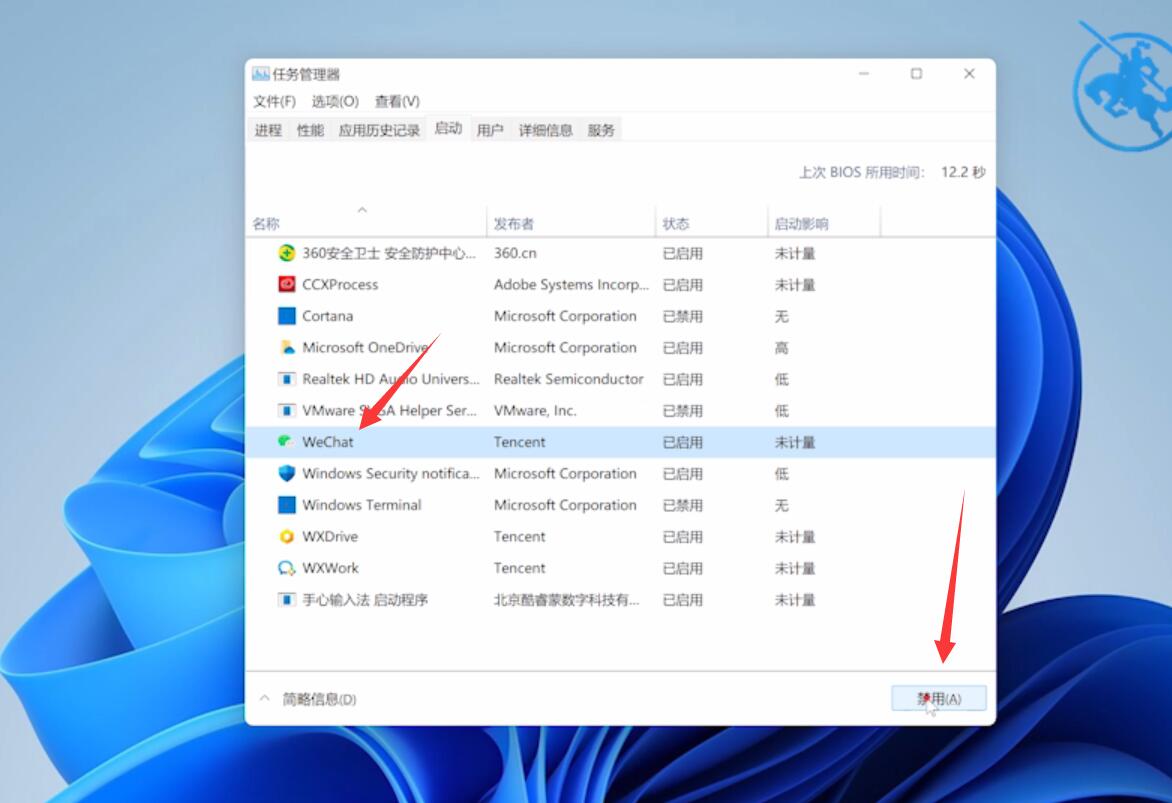Image resolution: width=1172 pixels, height=803 pixels.
Task: Select the WeChat row name
Action: pyautogui.click(x=327, y=441)
